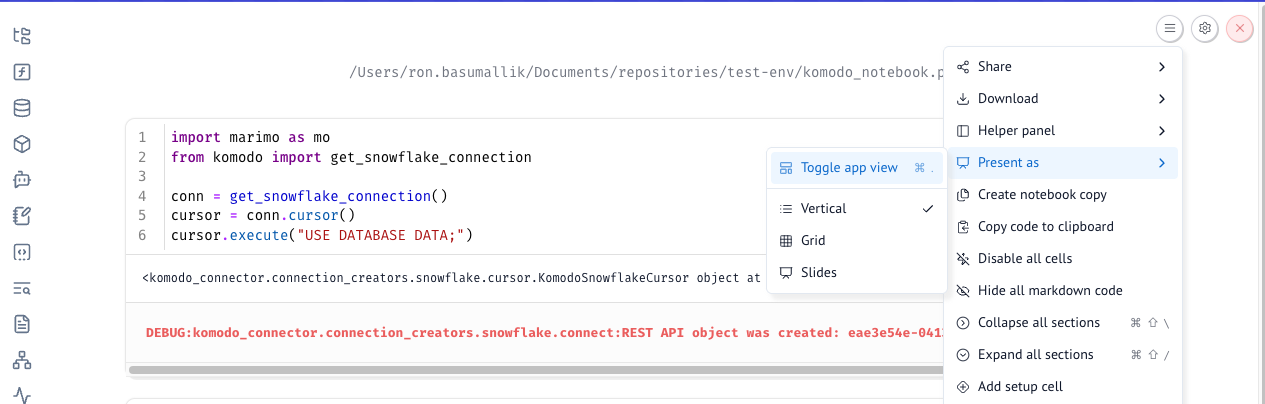Expand the Share submenu
Screen dimensions: 1265x404
coord(1062,67)
